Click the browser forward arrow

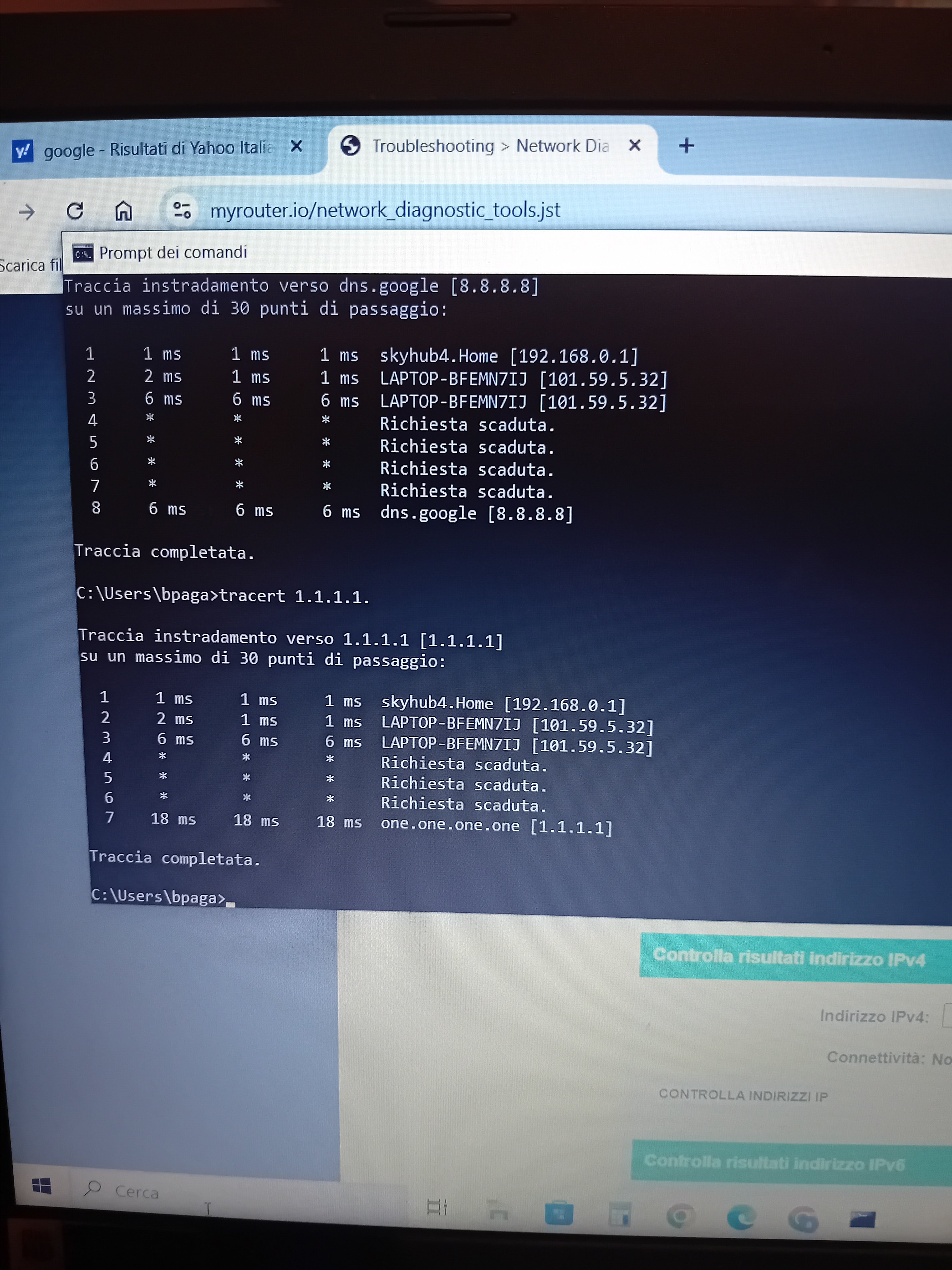coord(26,212)
